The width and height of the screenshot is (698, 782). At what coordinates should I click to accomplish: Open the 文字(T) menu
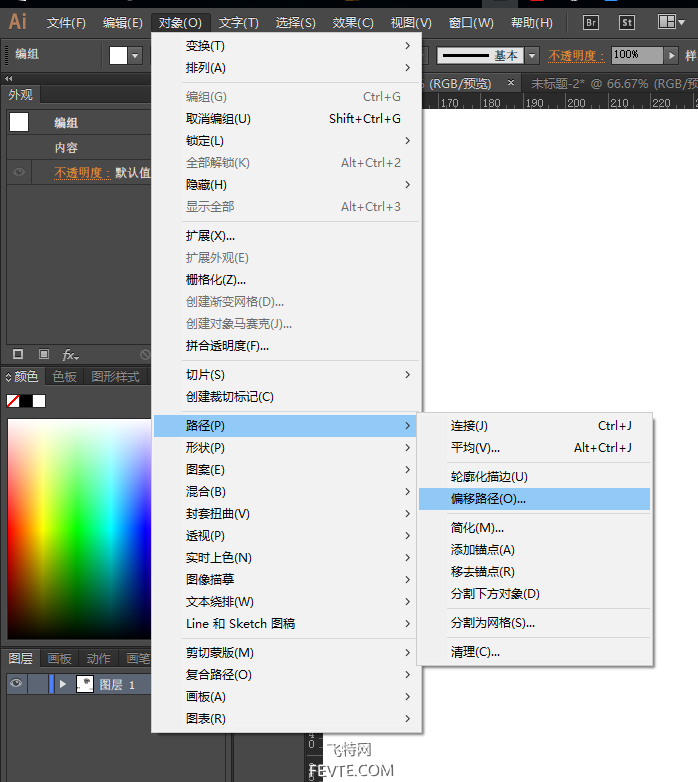(239, 23)
